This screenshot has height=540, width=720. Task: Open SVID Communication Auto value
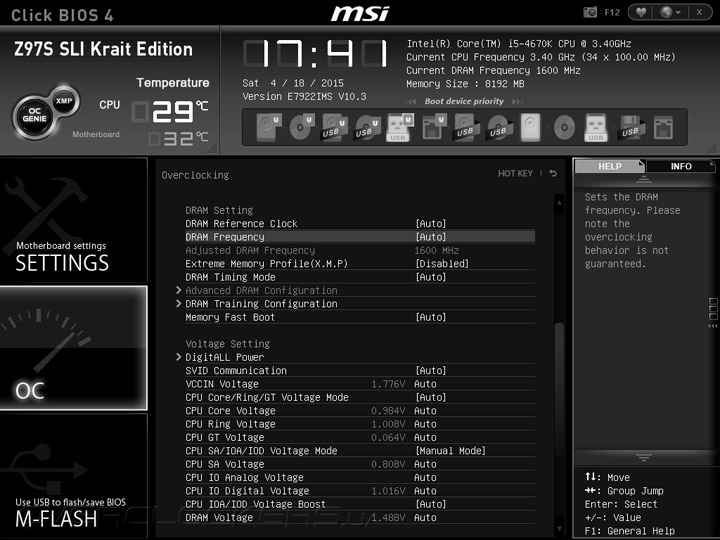431,371
